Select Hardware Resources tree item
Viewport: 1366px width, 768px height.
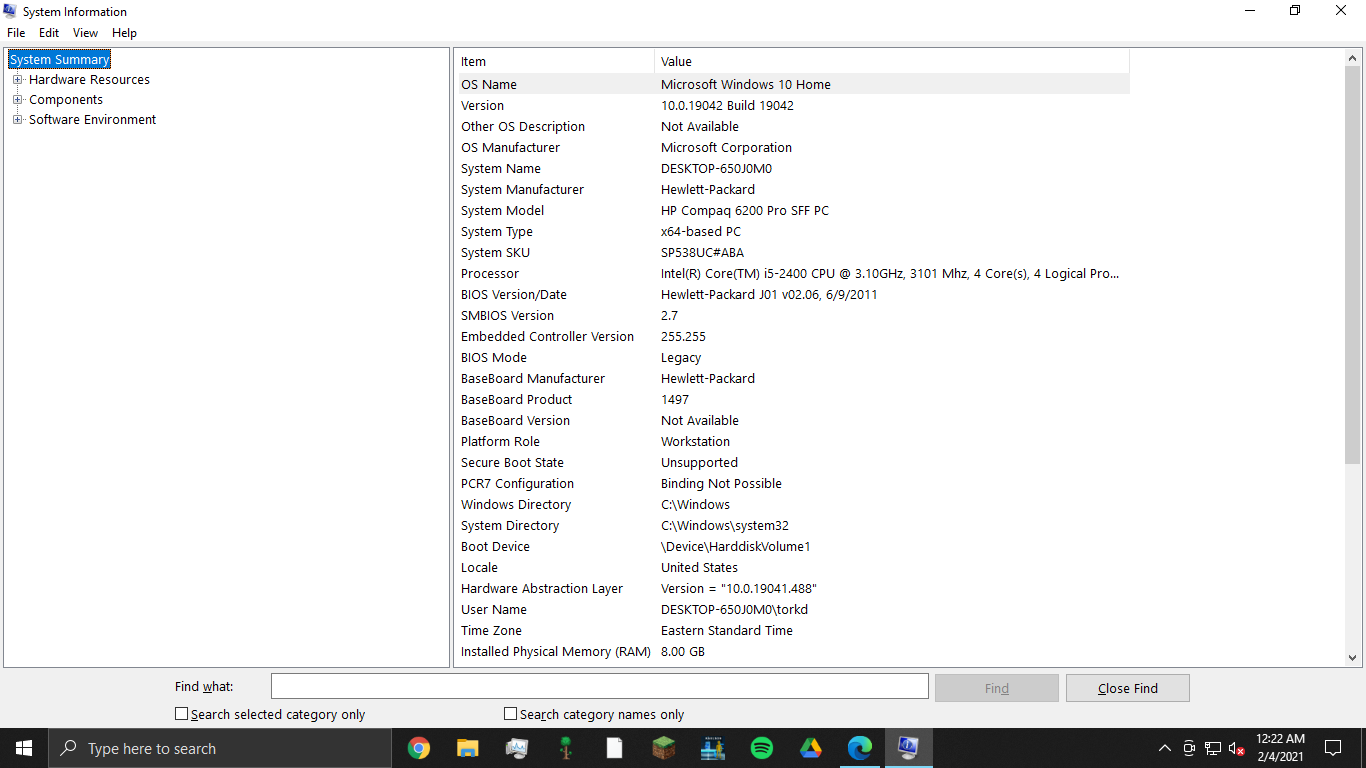(x=89, y=80)
